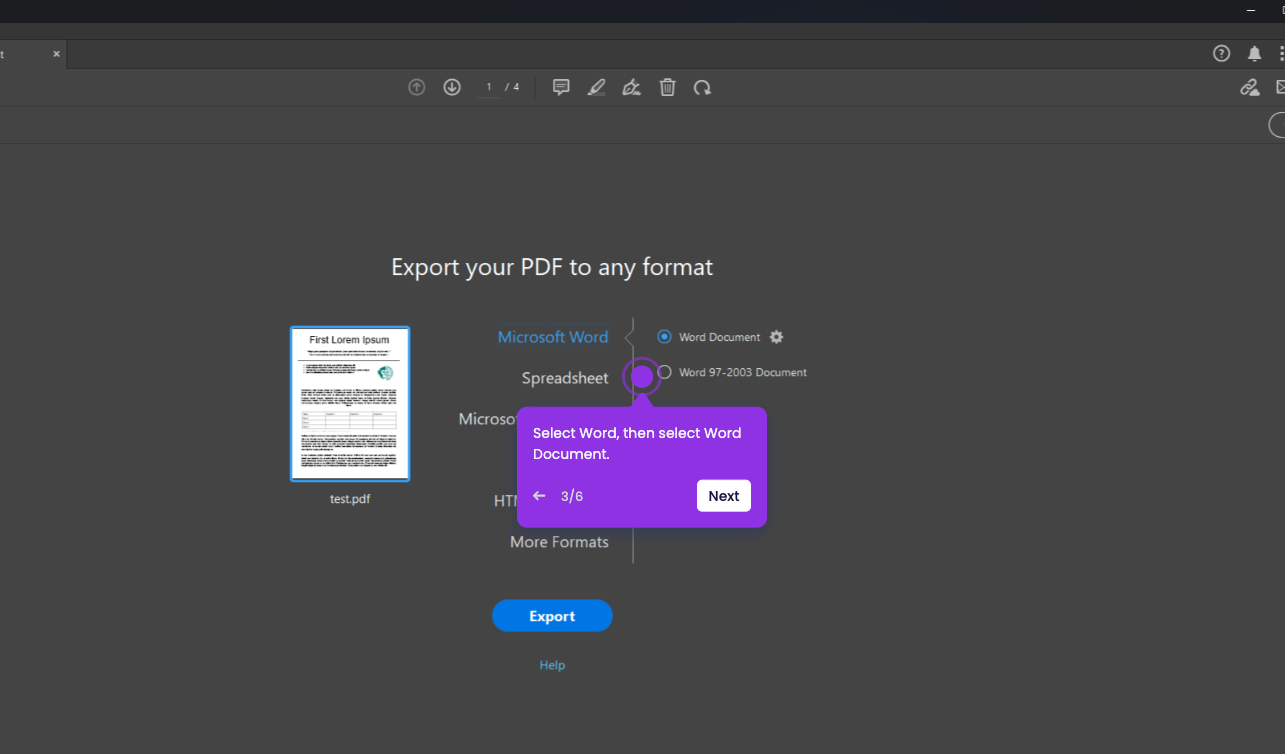Image resolution: width=1285 pixels, height=754 pixels.
Task: Choose the Microsoft Word format
Action: click(553, 337)
